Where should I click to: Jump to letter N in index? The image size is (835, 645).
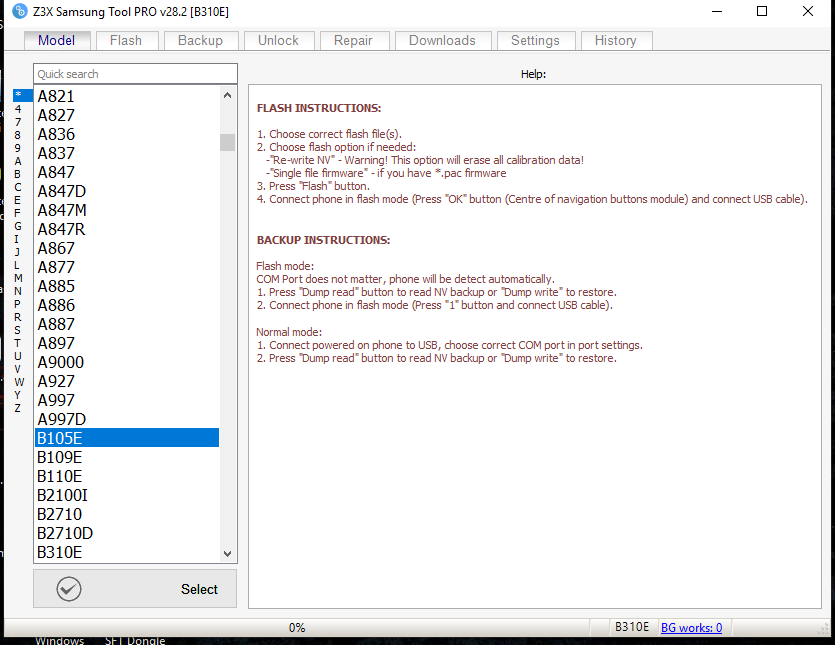tap(18, 291)
